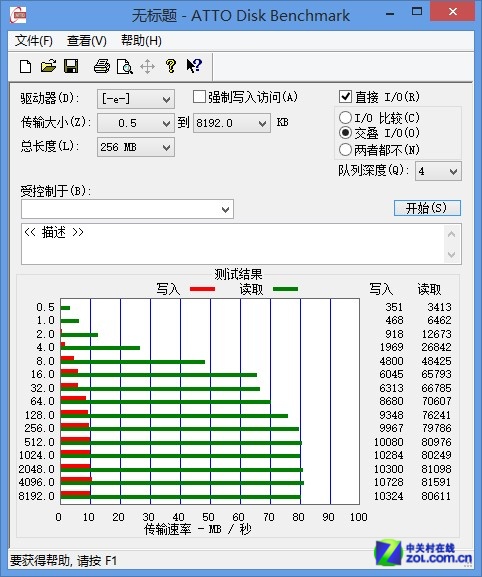Click the read value 48425 for 8.0
482x577 pixels.
click(x=436, y=361)
